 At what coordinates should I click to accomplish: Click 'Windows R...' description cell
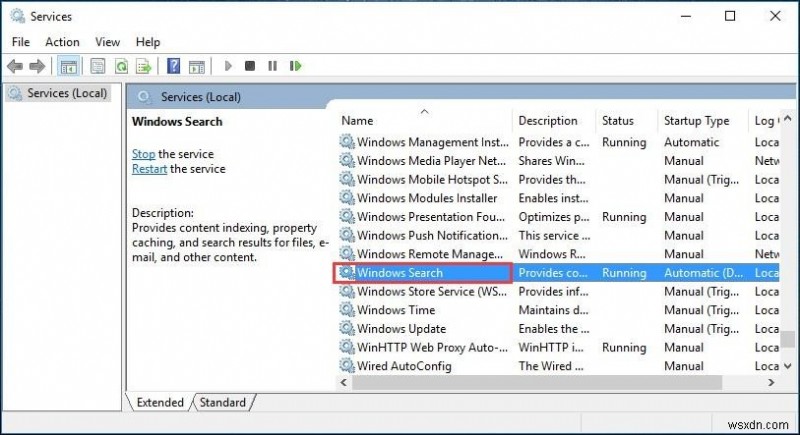click(552, 254)
